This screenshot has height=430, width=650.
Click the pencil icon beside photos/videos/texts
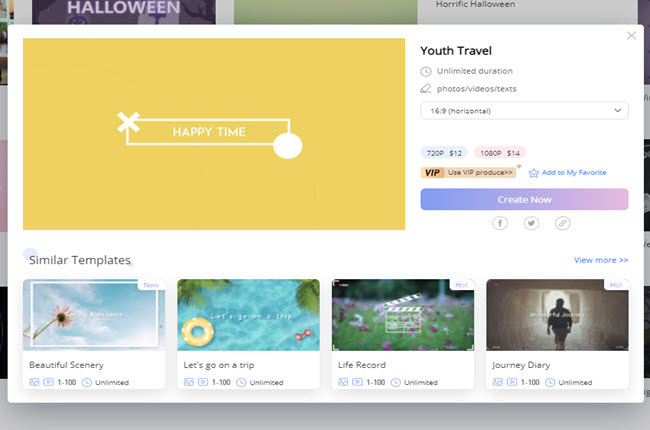(427, 89)
